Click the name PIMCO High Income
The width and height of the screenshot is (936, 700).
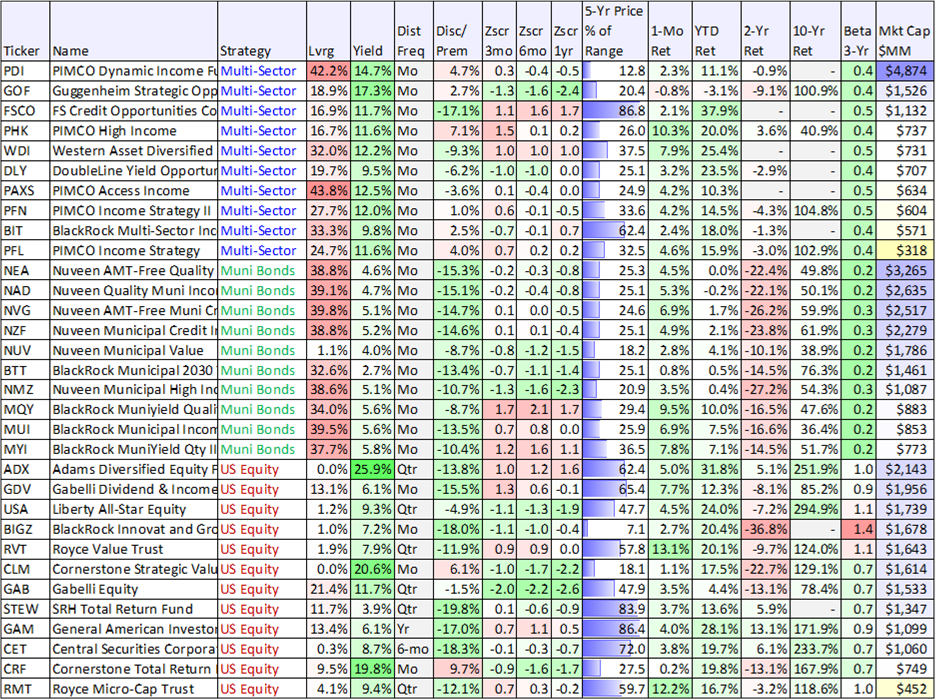[x=114, y=131]
